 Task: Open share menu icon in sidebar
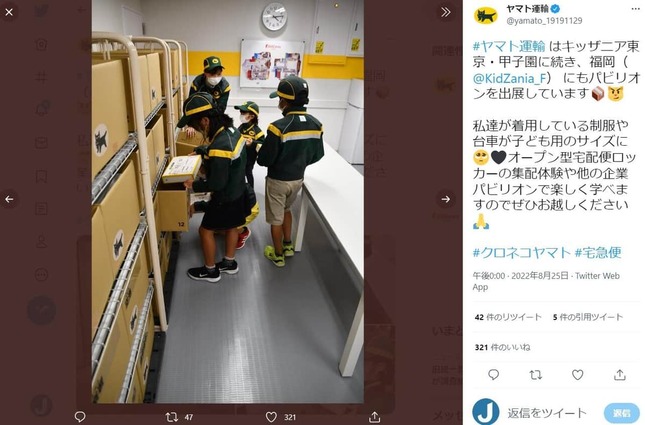point(620,374)
